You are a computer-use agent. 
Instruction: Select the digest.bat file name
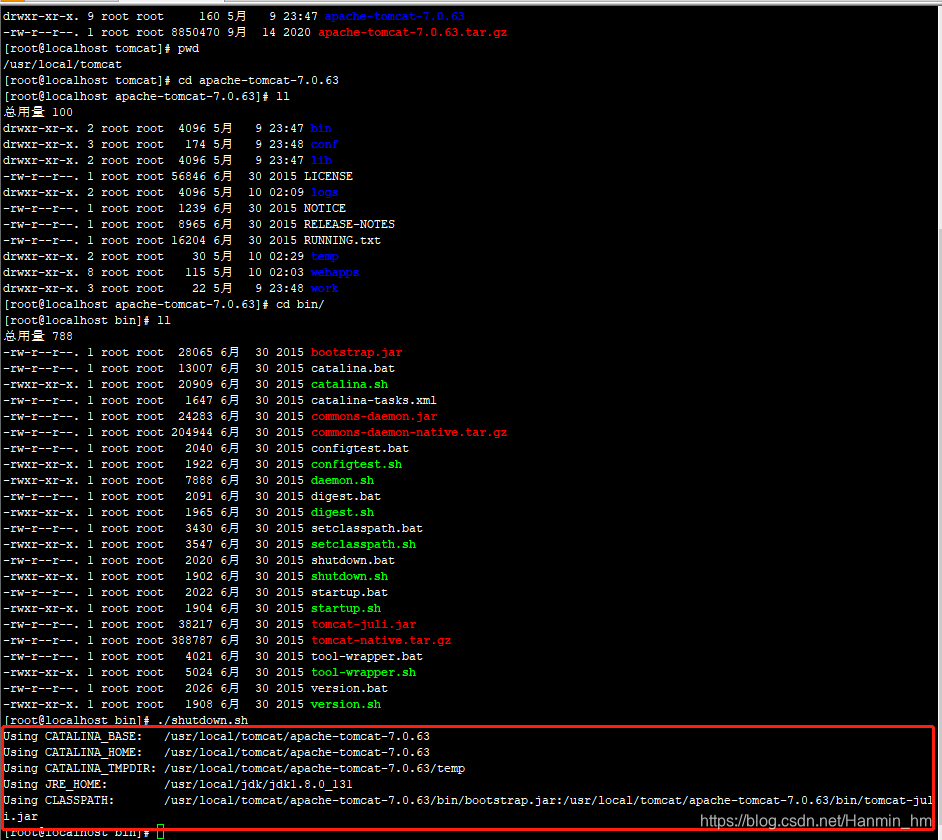click(x=345, y=497)
